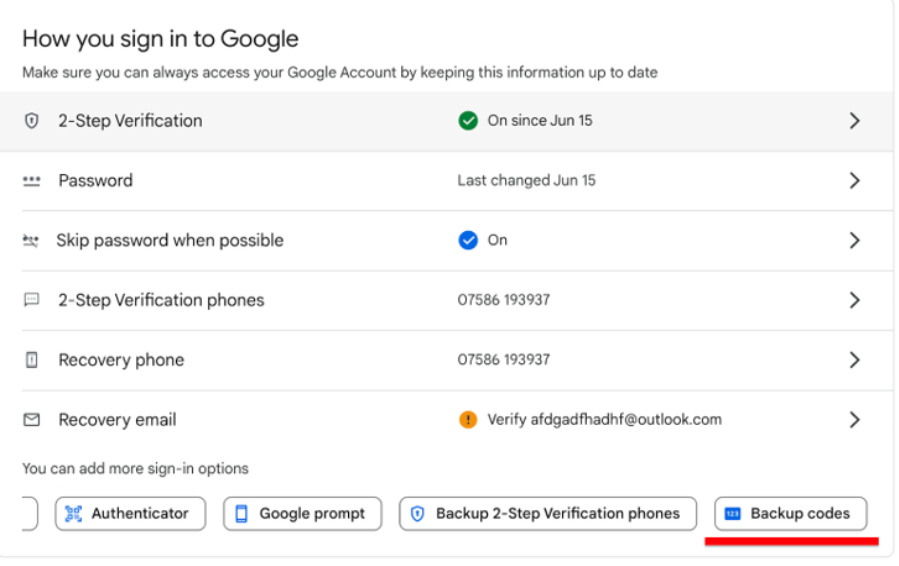Expand the Recovery email row chevron
The height and width of the screenshot is (566, 899).
tap(854, 420)
